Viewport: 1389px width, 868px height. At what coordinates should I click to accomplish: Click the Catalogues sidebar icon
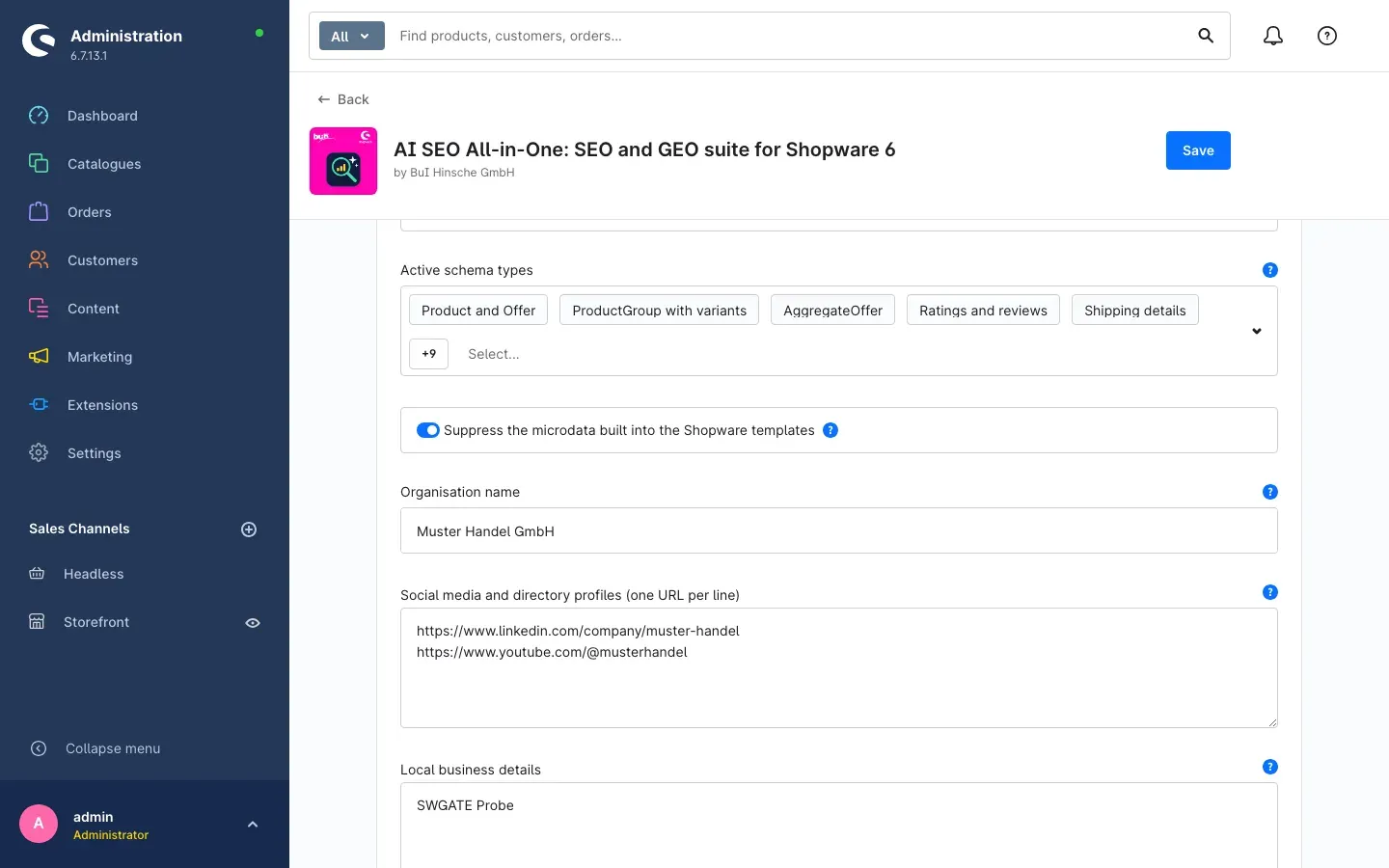(x=39, y=164)
